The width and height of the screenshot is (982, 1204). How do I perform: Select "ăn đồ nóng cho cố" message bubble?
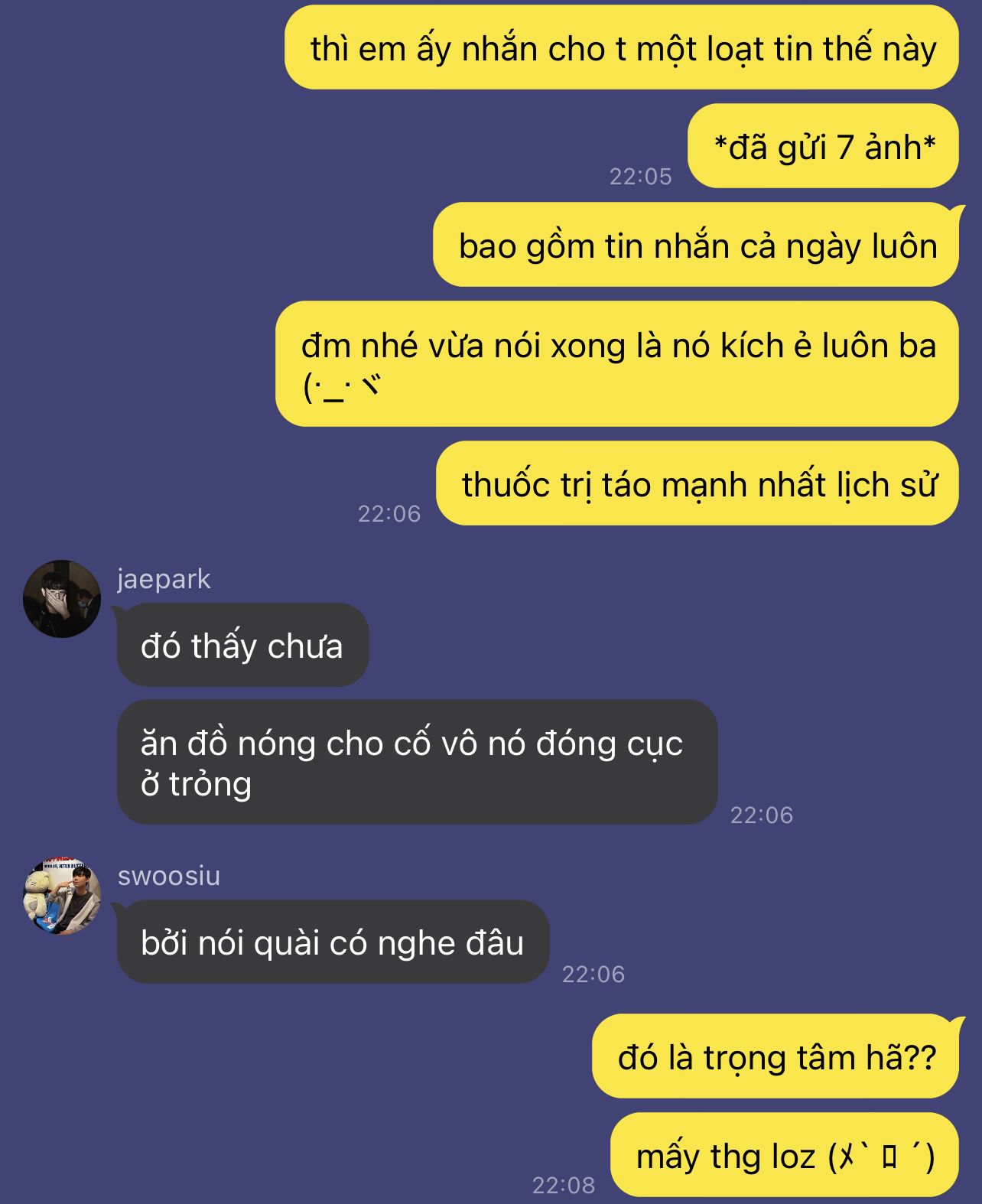[x=417, y=762]
